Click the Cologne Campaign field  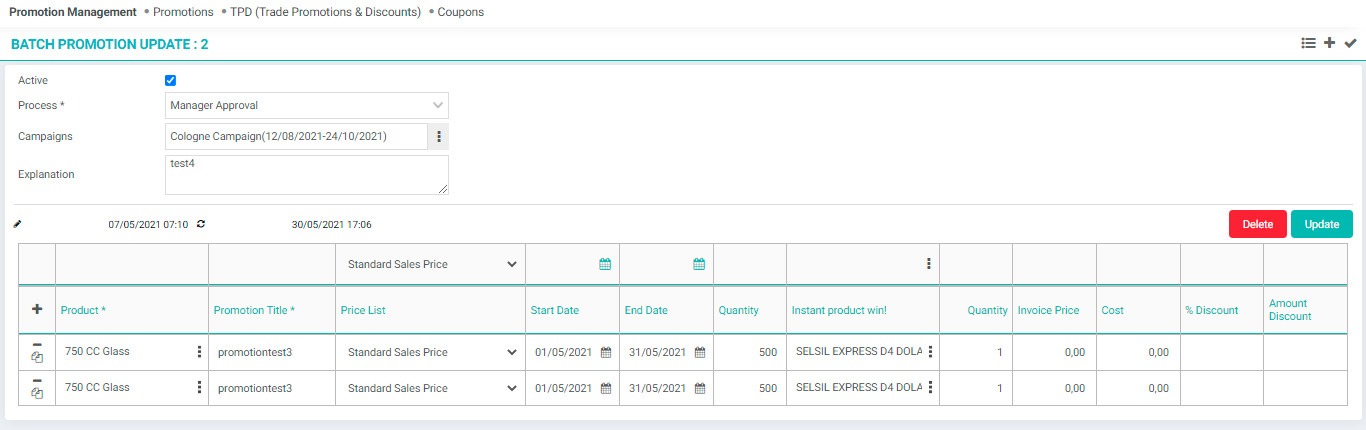pos(296,136)
